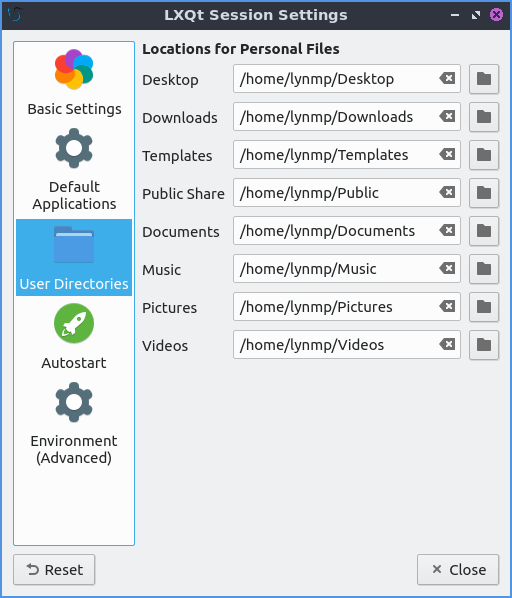
Task: Browse folder for the Desktop location
Action: coord(484,79)
